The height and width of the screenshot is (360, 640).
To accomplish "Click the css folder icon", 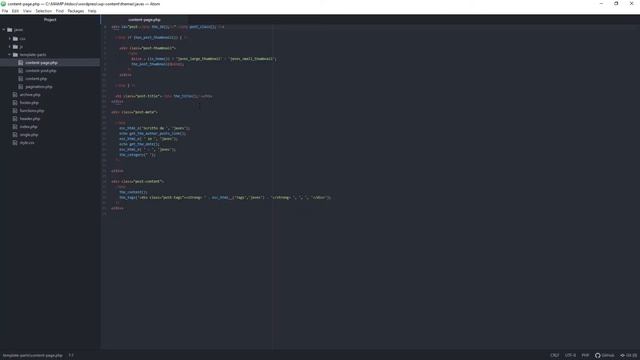I will pos(16,39).
